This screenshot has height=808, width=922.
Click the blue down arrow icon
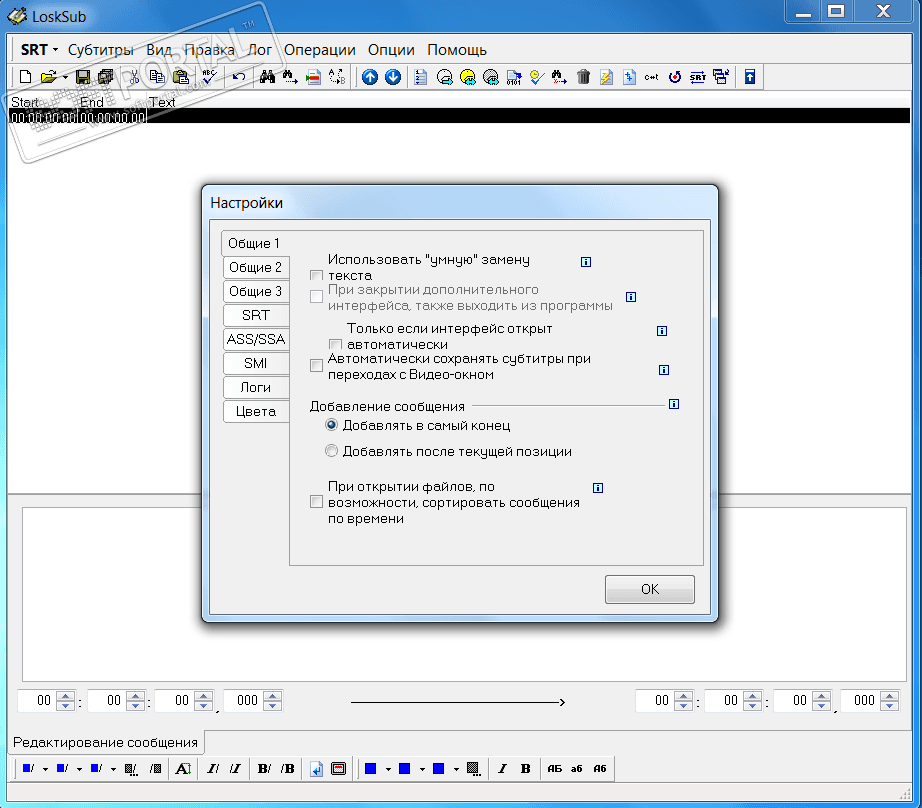tap(392, 77)
